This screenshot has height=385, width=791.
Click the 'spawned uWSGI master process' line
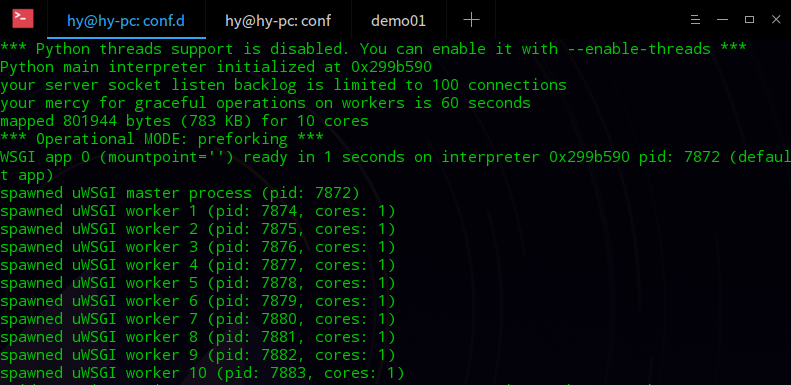(x=180, y=193)
